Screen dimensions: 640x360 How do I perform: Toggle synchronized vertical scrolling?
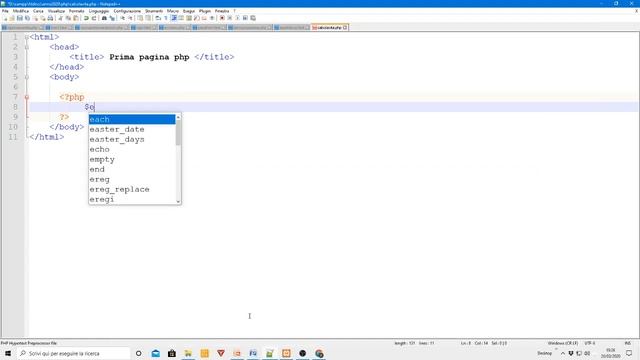(x=140, y=18)
